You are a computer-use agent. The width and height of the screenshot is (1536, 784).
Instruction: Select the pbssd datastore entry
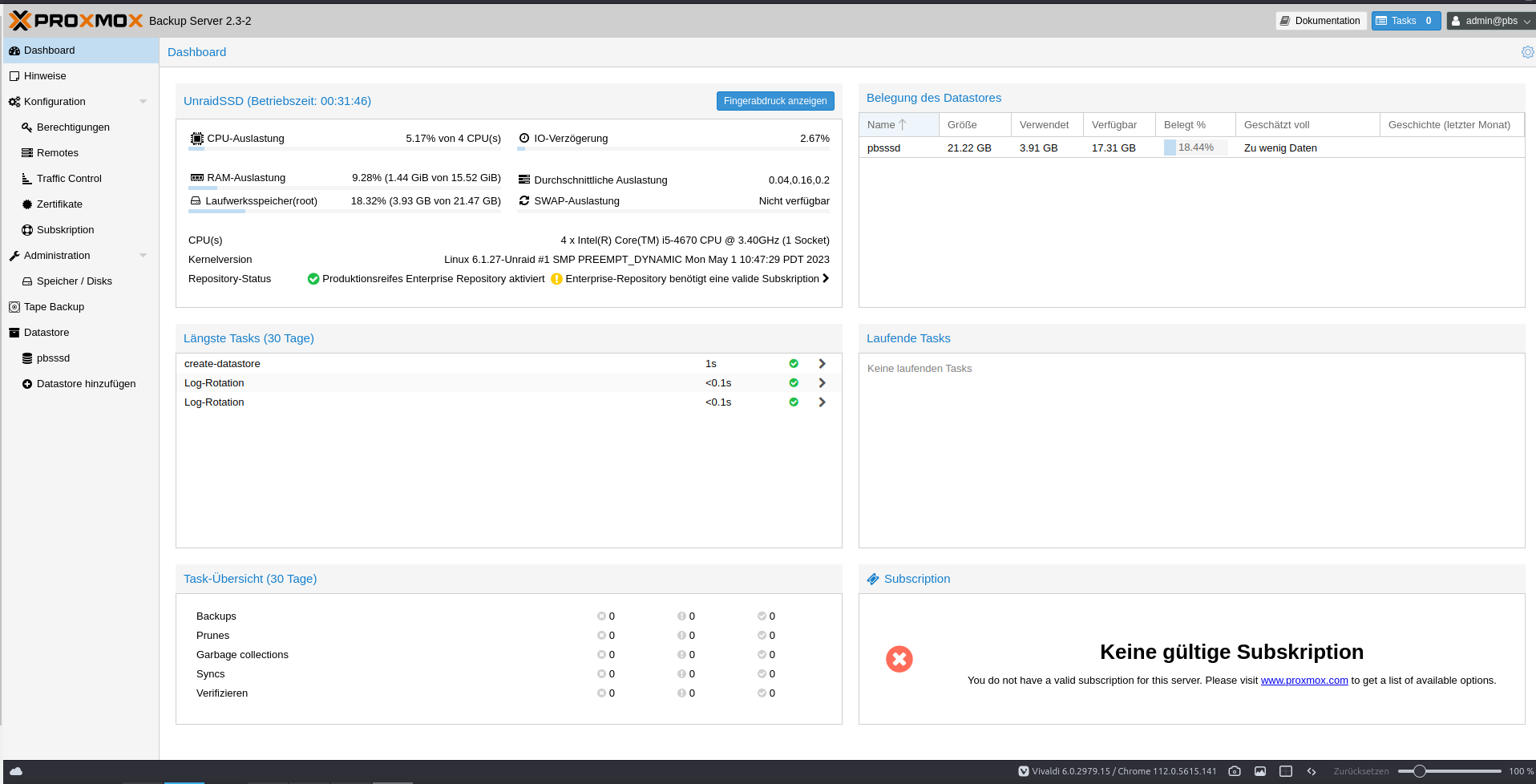pos(80,358)
